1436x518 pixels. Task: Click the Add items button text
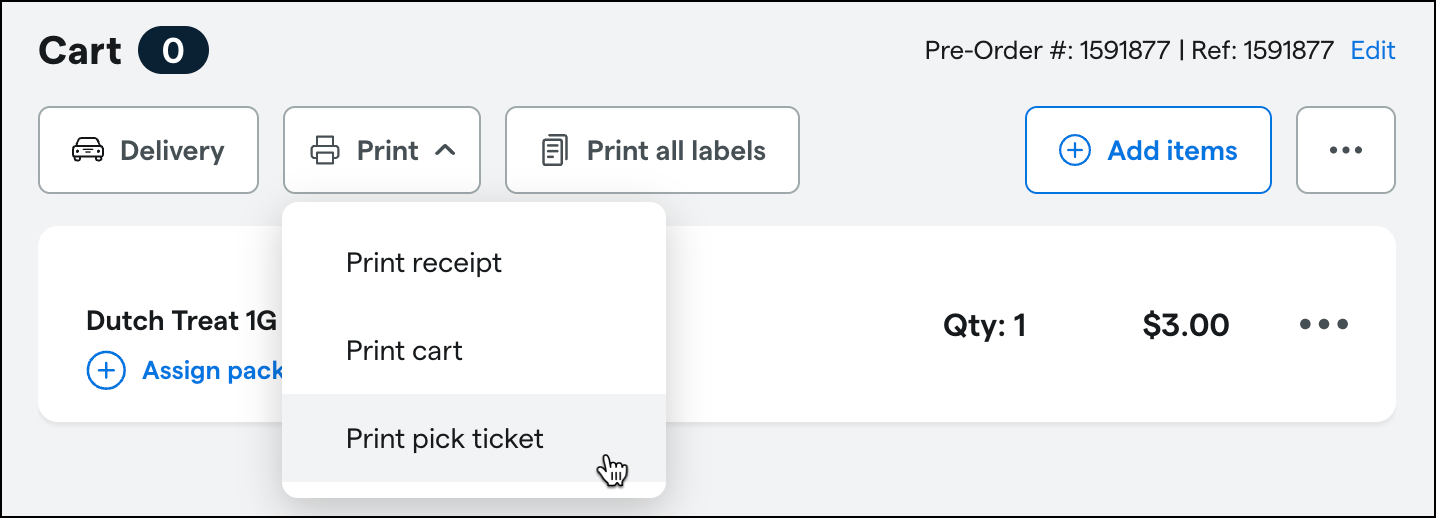click(1172, 151)
